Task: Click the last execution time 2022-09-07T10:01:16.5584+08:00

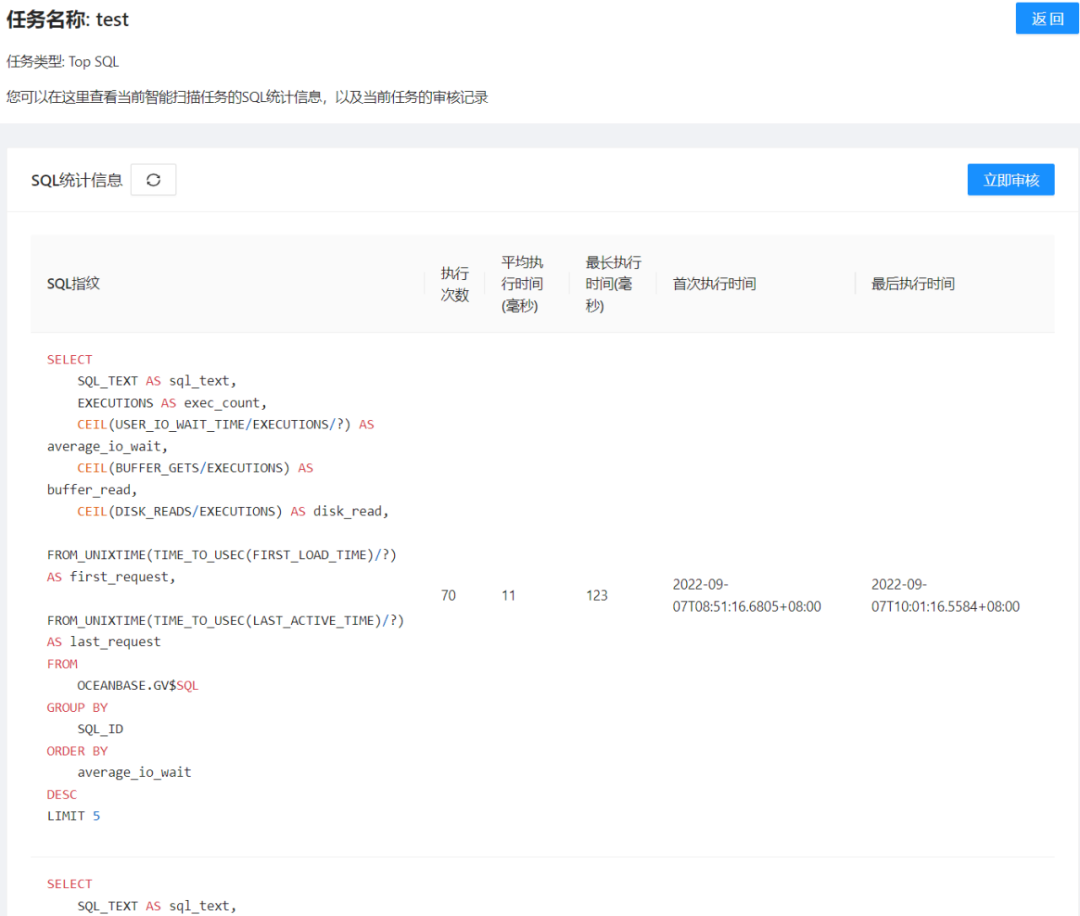Action: point(945,595)
